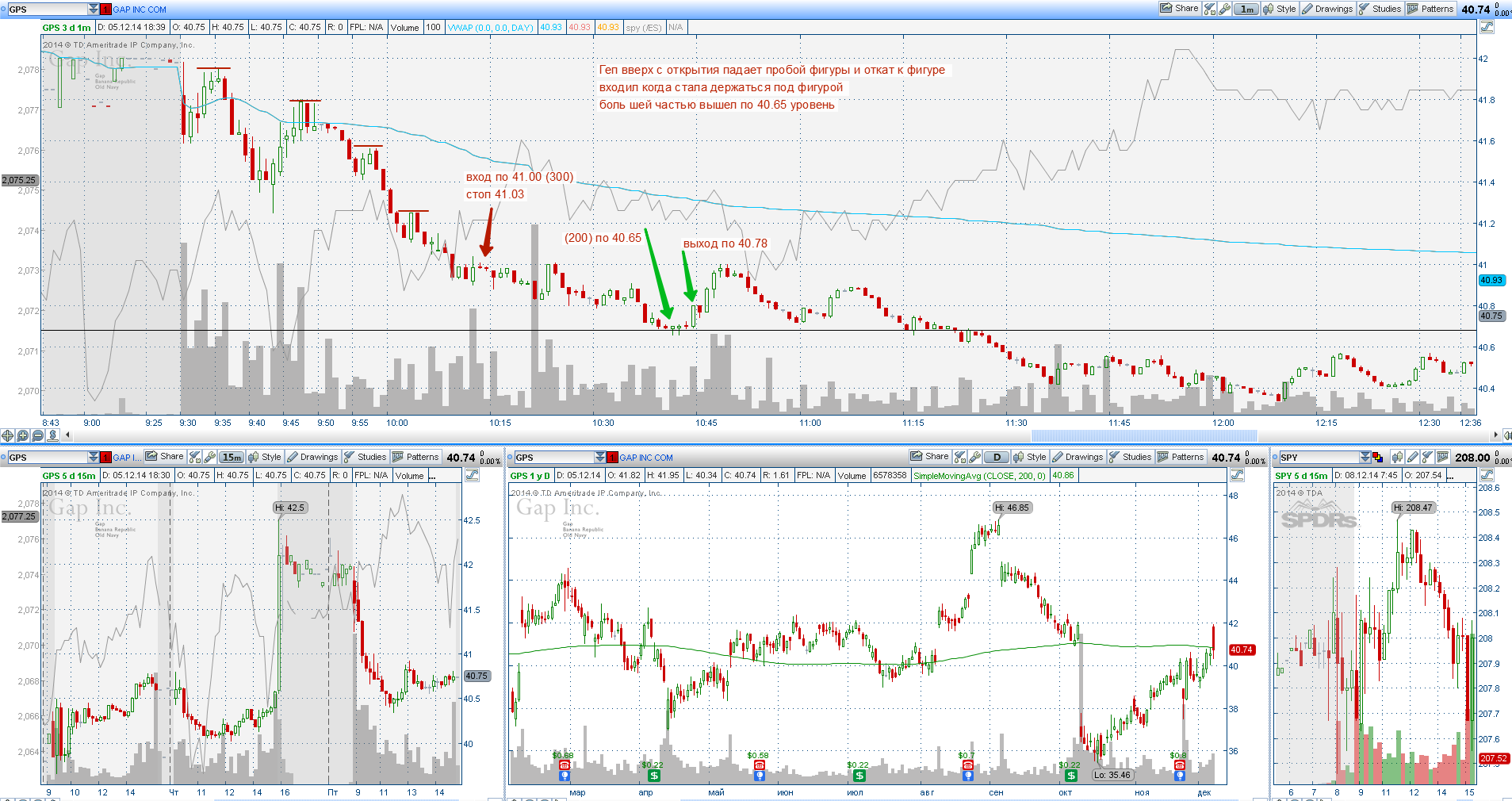Open Patterns menu on the top chart
Screen dimensions: 1512x801
[x=1430, y=9]
